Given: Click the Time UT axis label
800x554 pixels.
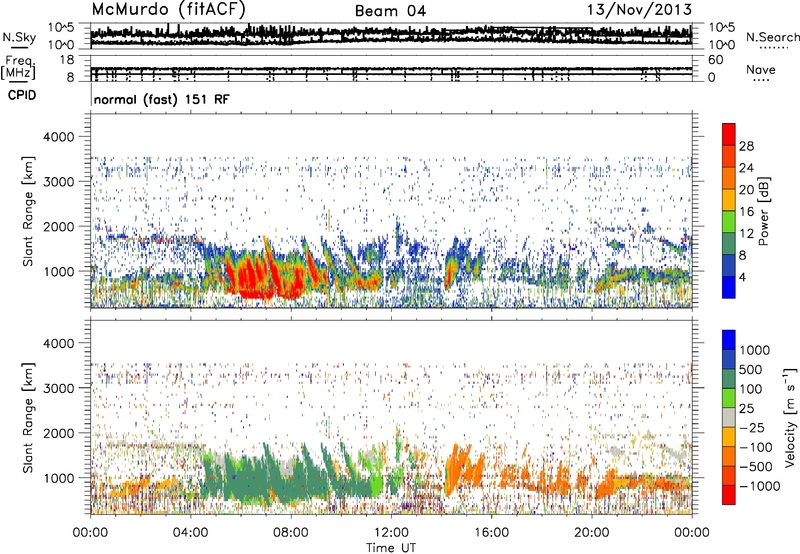Looking at the screenshot, I should (x=391, y=548).
